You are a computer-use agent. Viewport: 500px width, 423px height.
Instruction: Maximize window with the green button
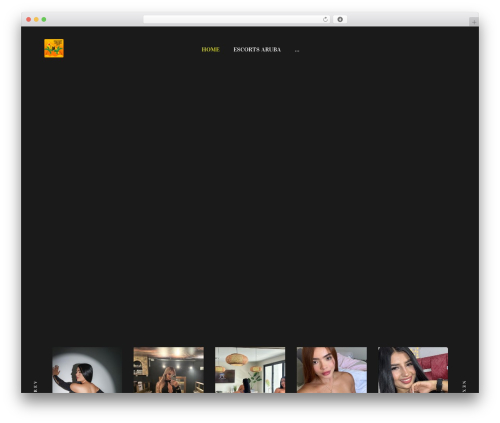(44, 20)
